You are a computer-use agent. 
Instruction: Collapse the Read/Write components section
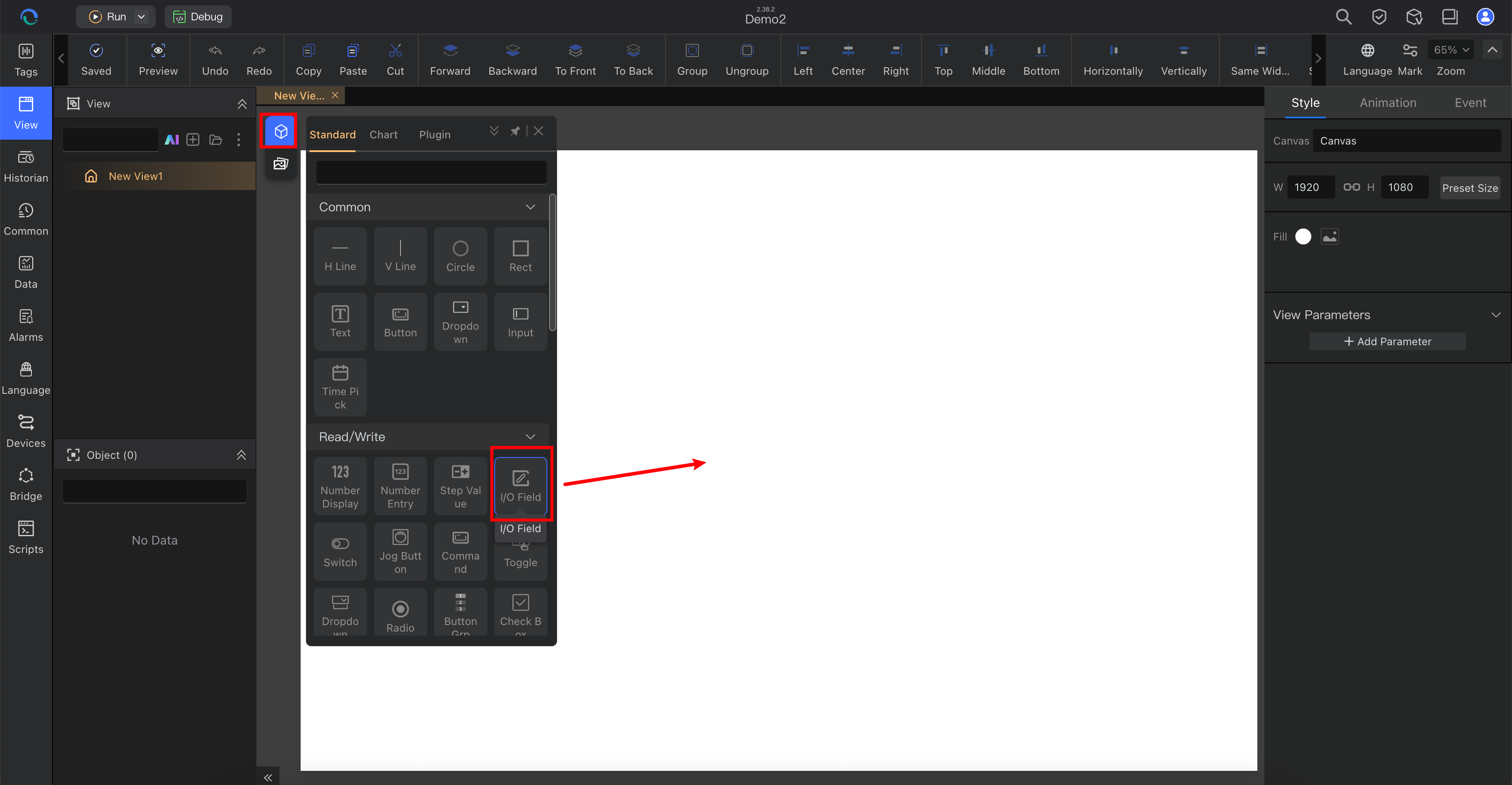pos(531,437)
